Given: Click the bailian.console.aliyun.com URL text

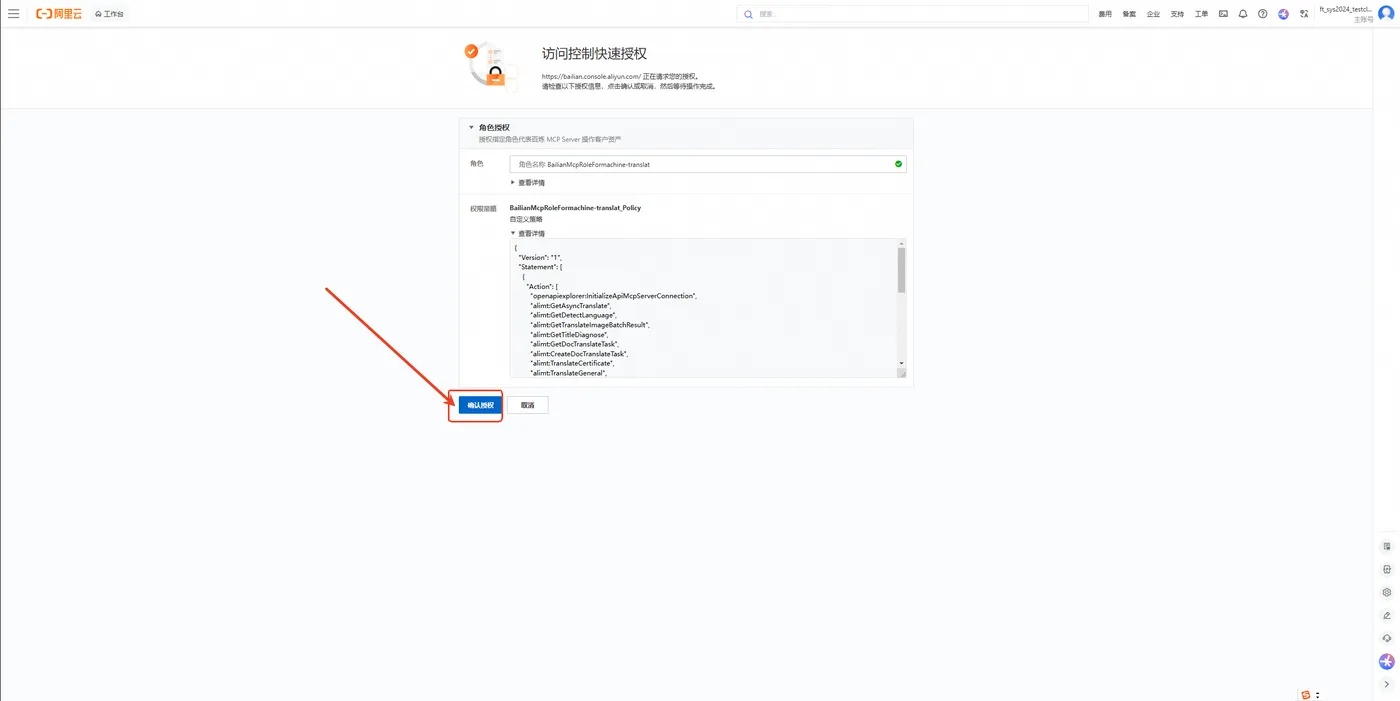Looking at the screenshot, I should (x=591, y=76).
